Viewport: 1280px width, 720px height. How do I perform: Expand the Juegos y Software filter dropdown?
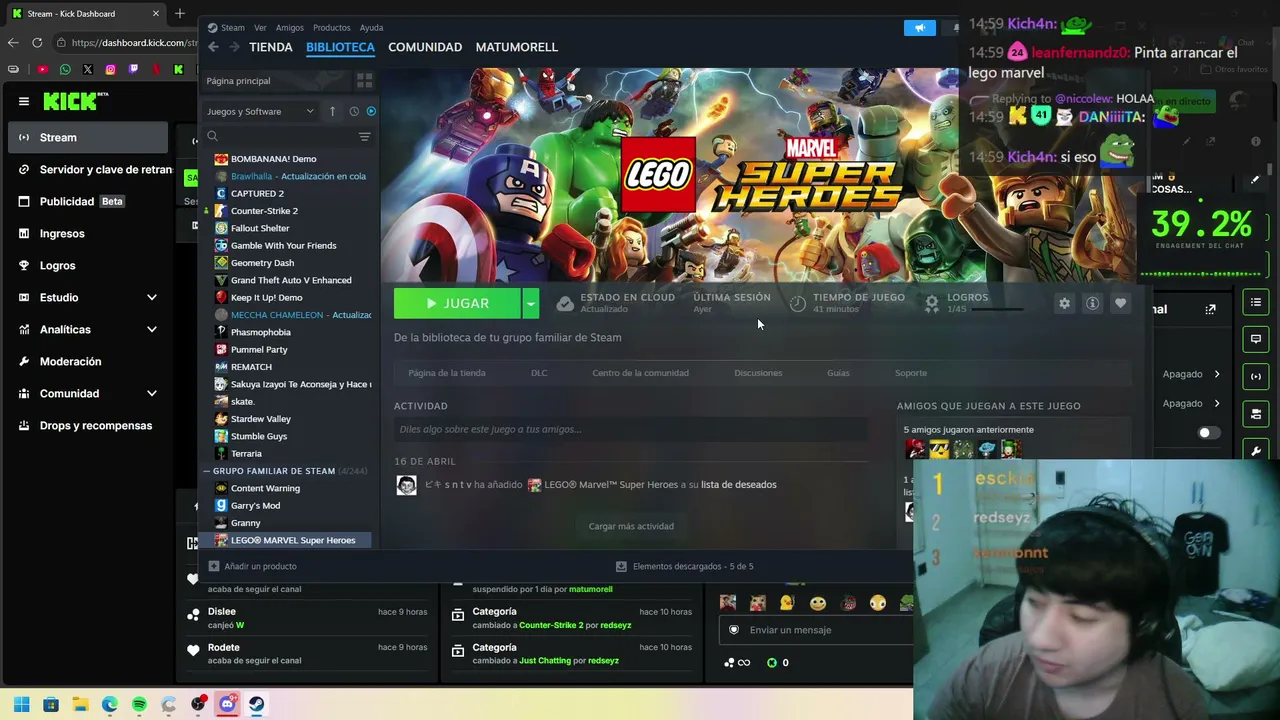point(260,111)
